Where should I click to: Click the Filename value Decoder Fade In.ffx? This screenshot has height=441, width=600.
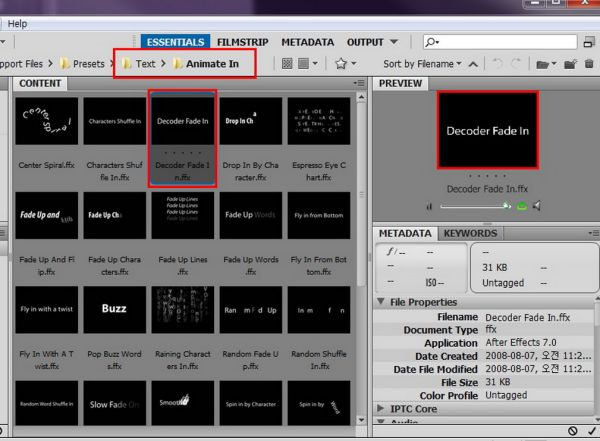pyautogui.click(x=528, y=317)
